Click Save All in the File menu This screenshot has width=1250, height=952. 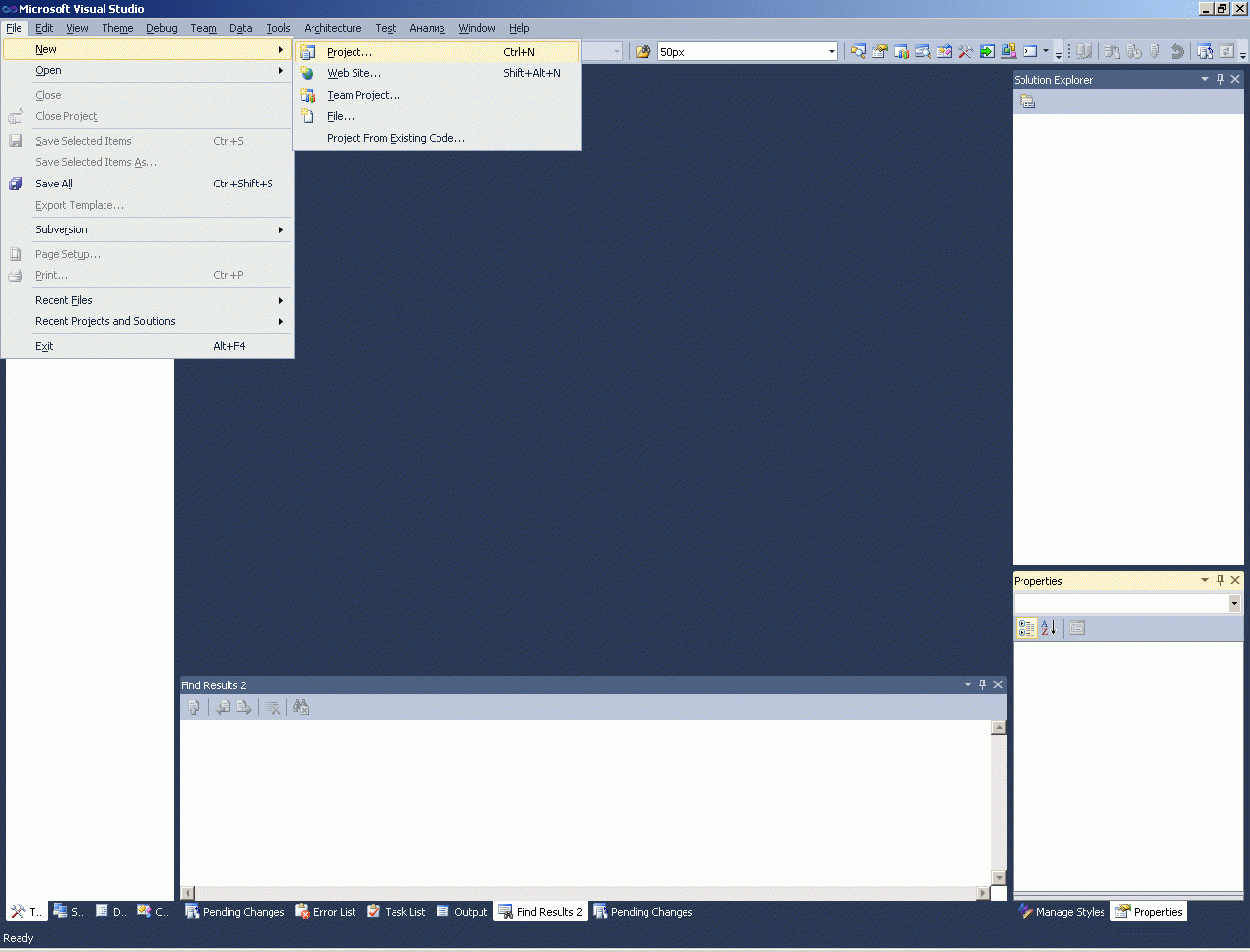(147, 184)
